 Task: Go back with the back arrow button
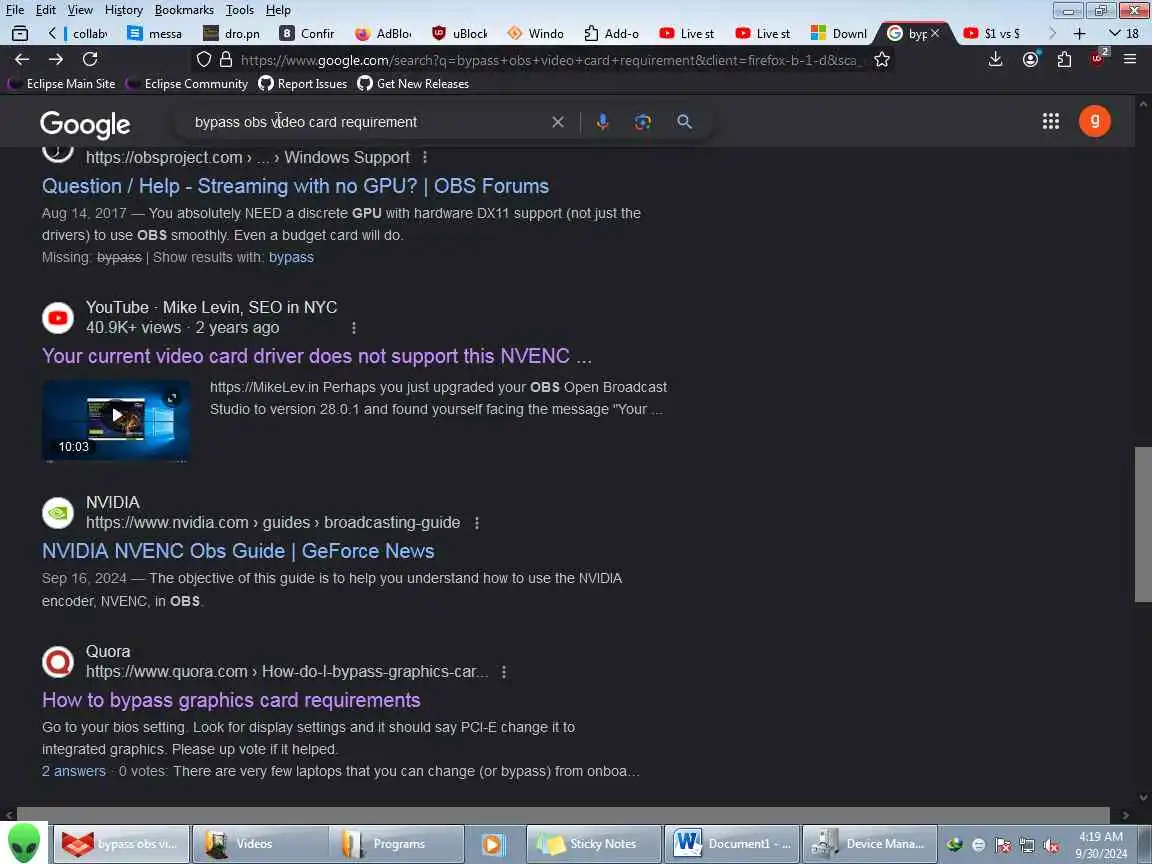point(22,60)
